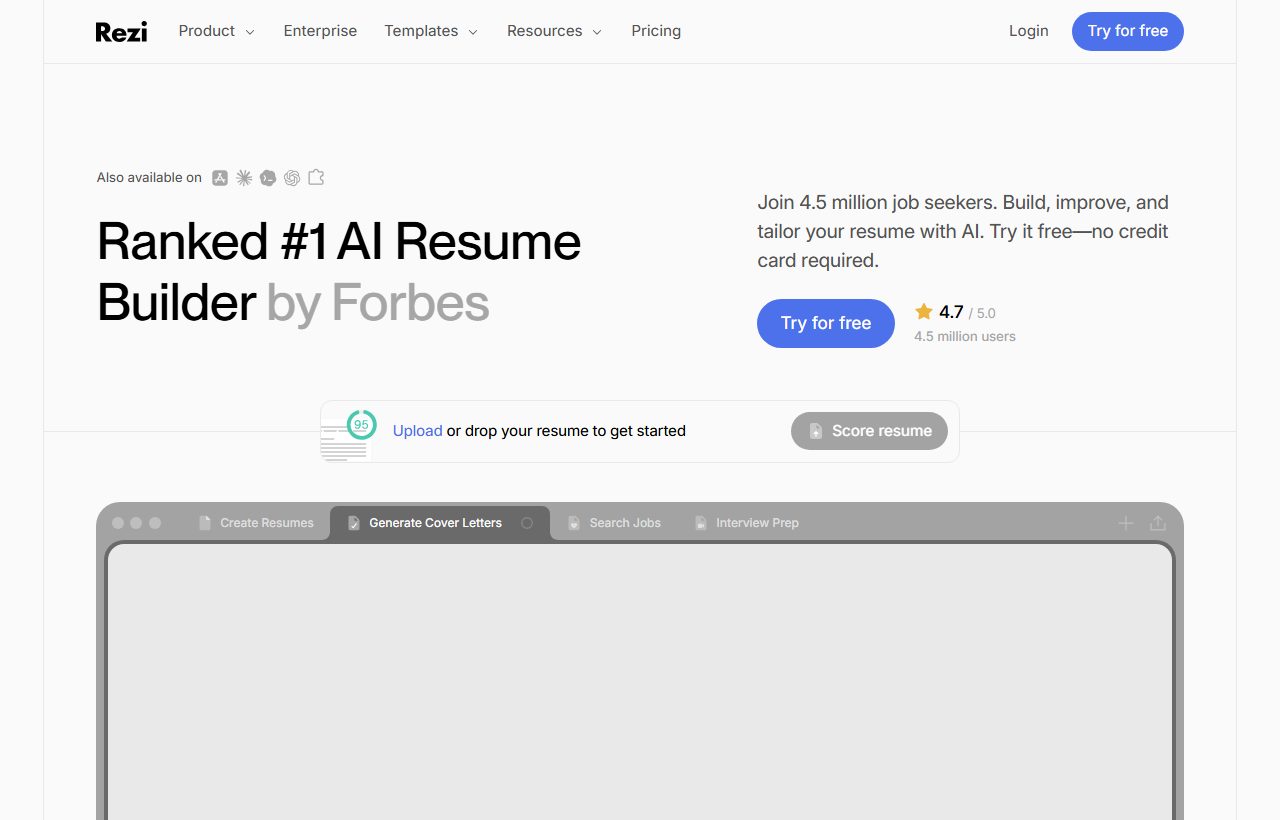
Task: Click the gold star rating icon
Action: pyautogui.click(x=924, y=312)
